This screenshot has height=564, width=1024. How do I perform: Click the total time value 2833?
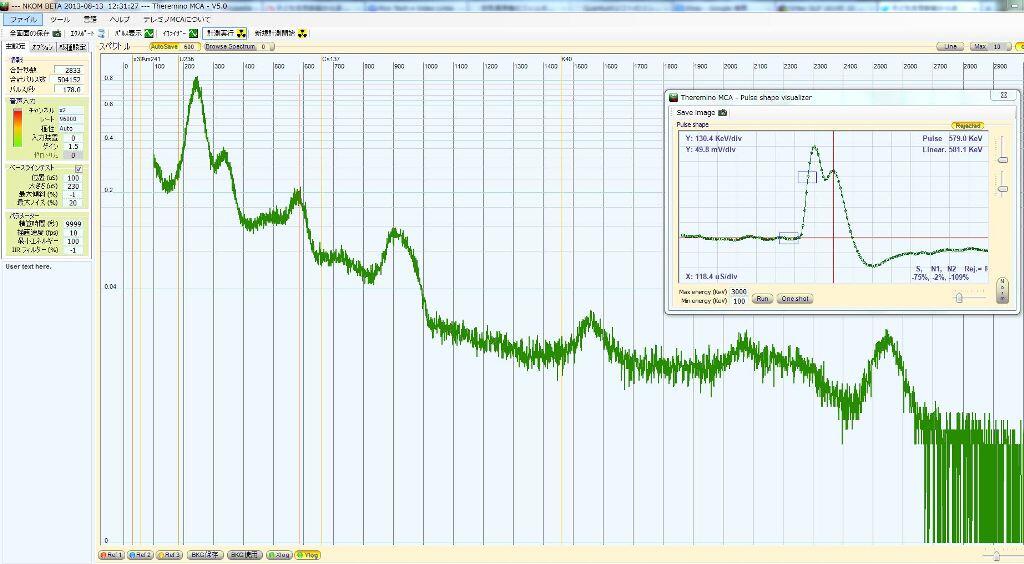[69, 70]
